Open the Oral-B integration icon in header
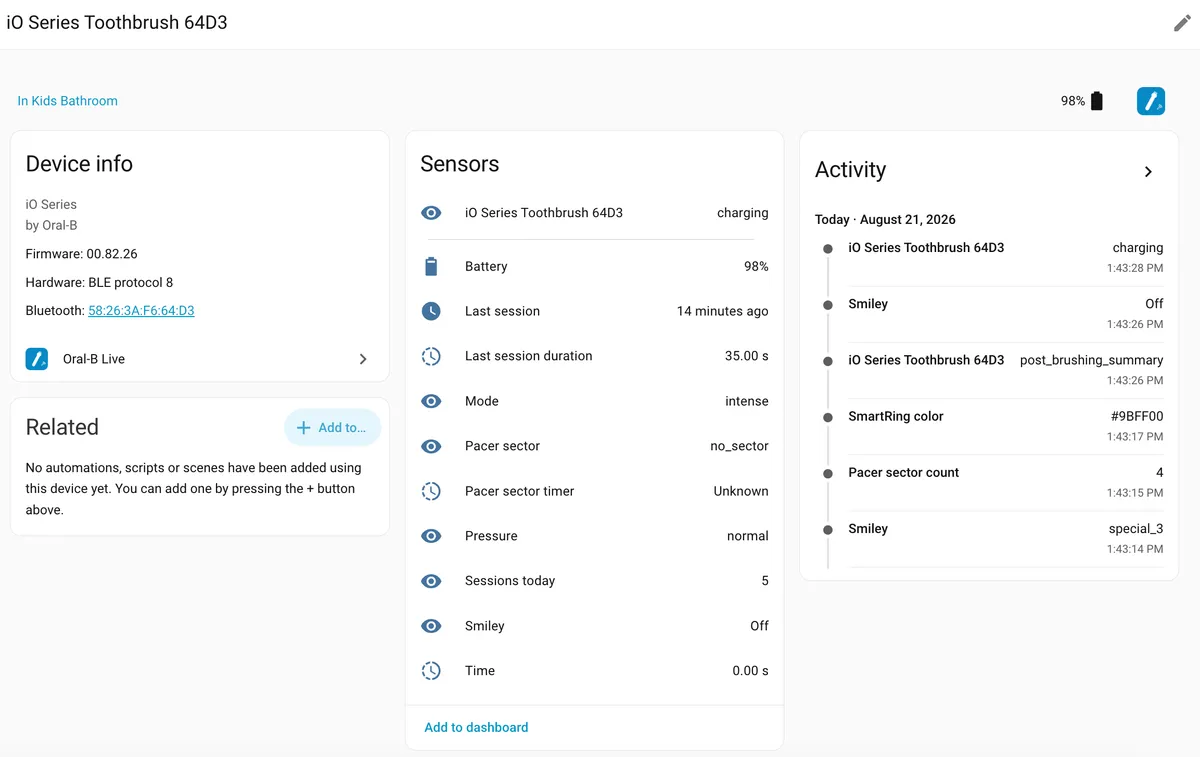Viewport: 1200px width, 757px height. [1151, 101]
